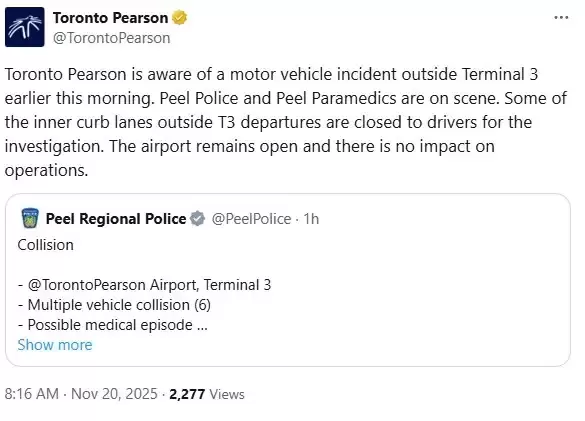Open the 1h timestamp on the quoted tweet
The width and height of the screenshot is (585, 421).
311,219
